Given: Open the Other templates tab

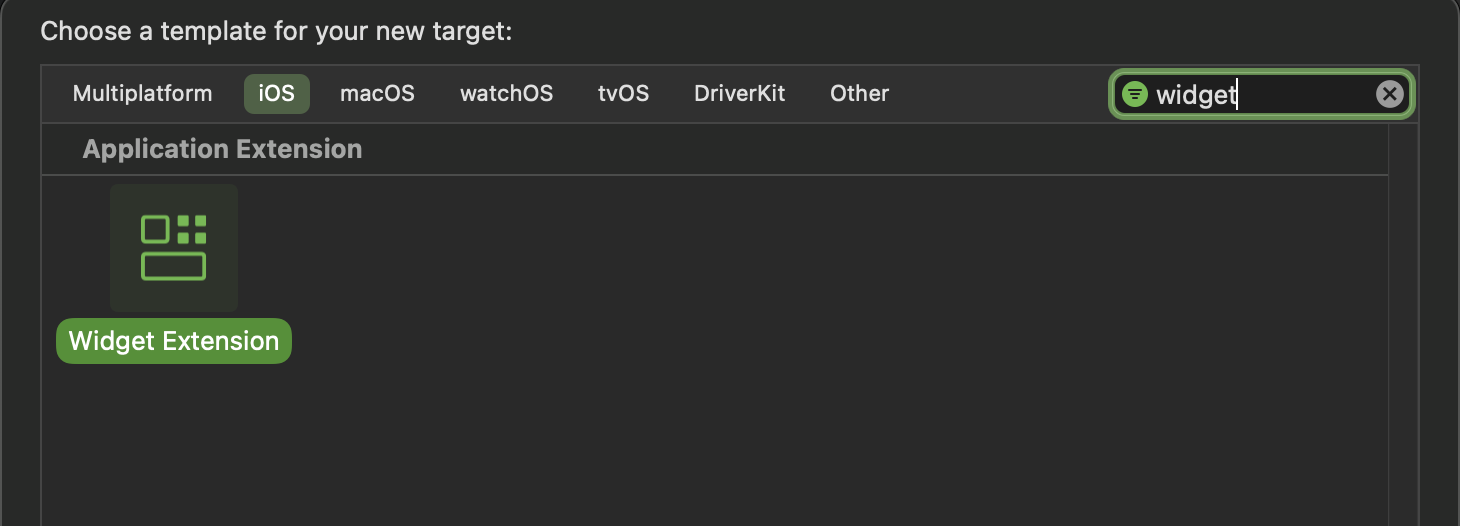Looking at the screenshot, I should pos(859,94).
